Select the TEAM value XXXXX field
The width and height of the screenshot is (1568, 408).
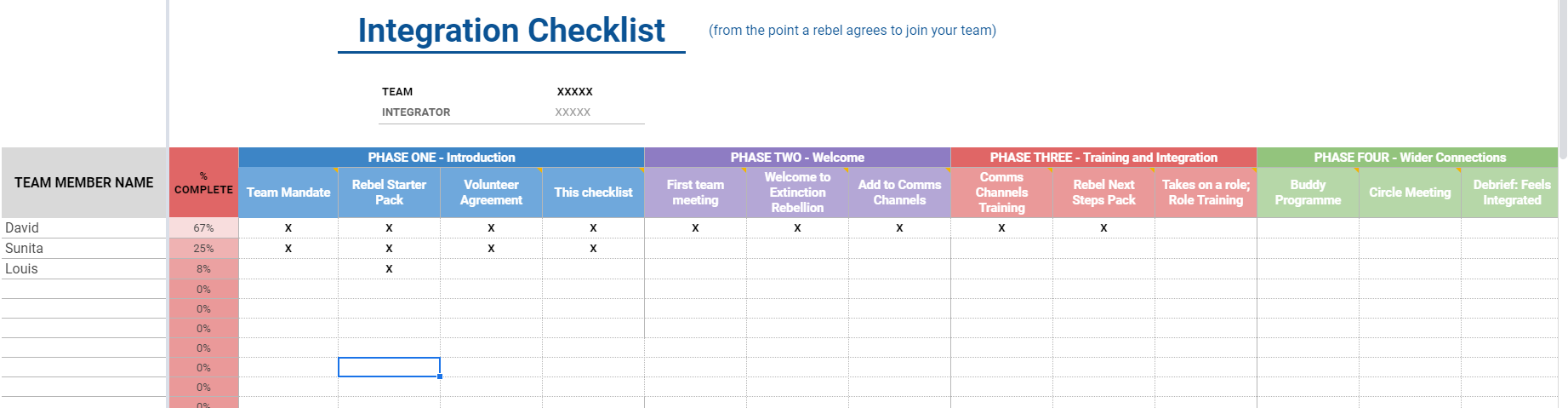(574, 91)
